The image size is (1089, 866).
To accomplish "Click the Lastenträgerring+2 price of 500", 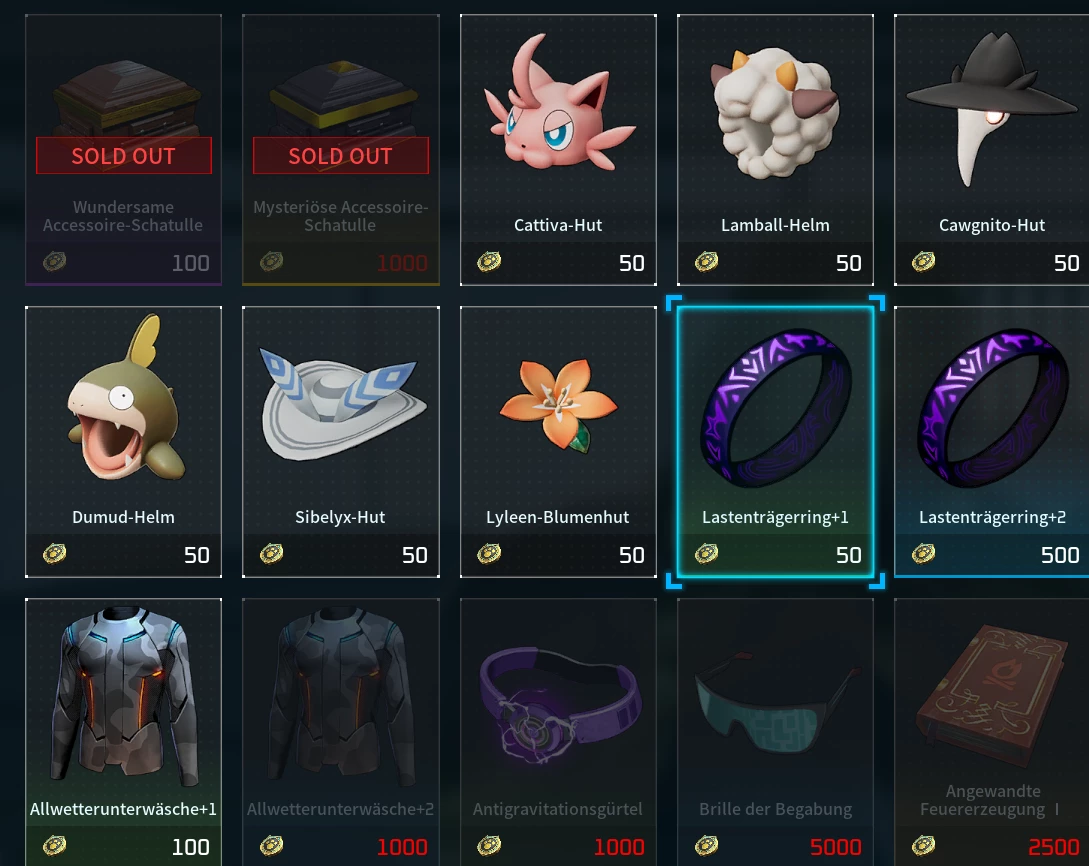I will click(1060, 555).
